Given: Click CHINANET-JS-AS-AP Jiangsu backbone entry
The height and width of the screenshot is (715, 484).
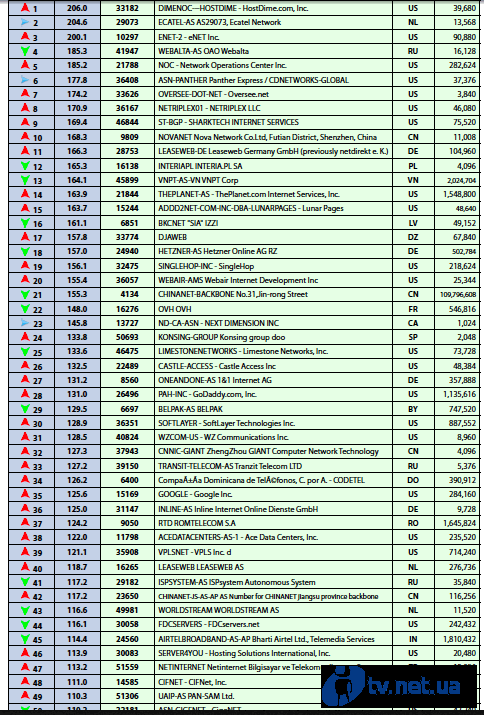Looking at the screenshot, I should (x=268, y=596).
